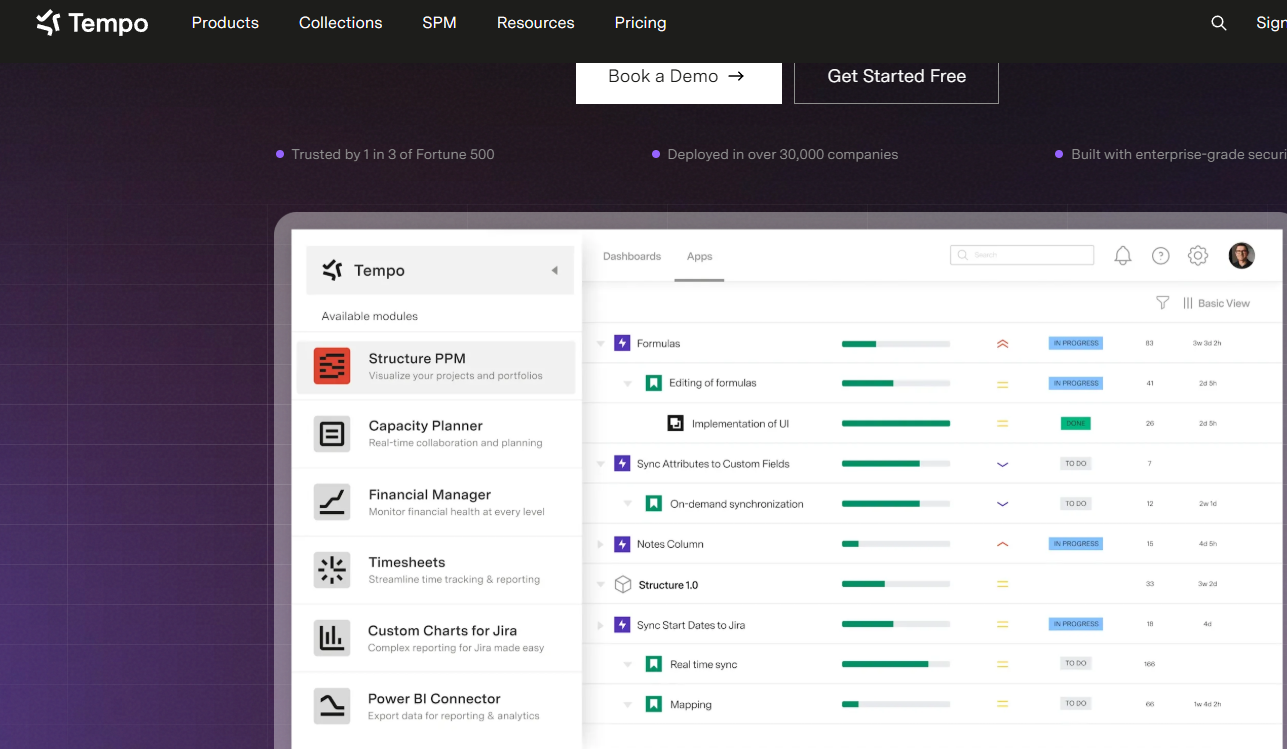Select the Structure PPM module icon
The width and height of the screenshot is (1287, 749).
pos(332,366)
